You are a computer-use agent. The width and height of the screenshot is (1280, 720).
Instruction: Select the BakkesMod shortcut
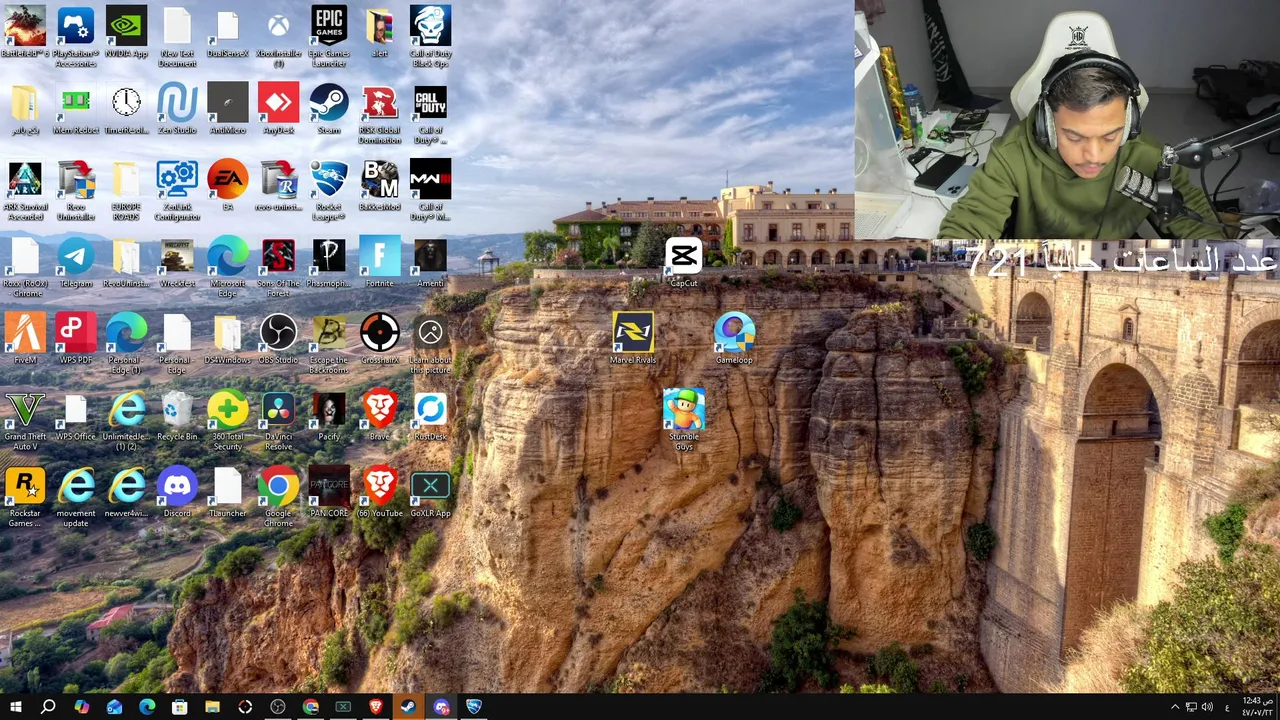pos(380,186)
